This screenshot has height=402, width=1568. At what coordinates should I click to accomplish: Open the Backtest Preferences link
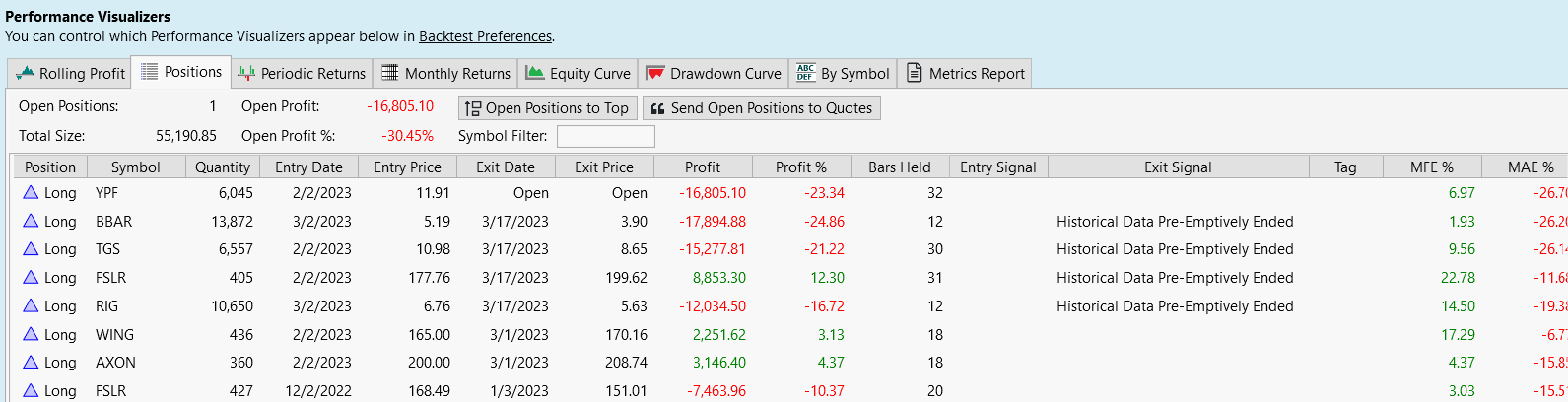pyautogui.click(x=485, y=36)
